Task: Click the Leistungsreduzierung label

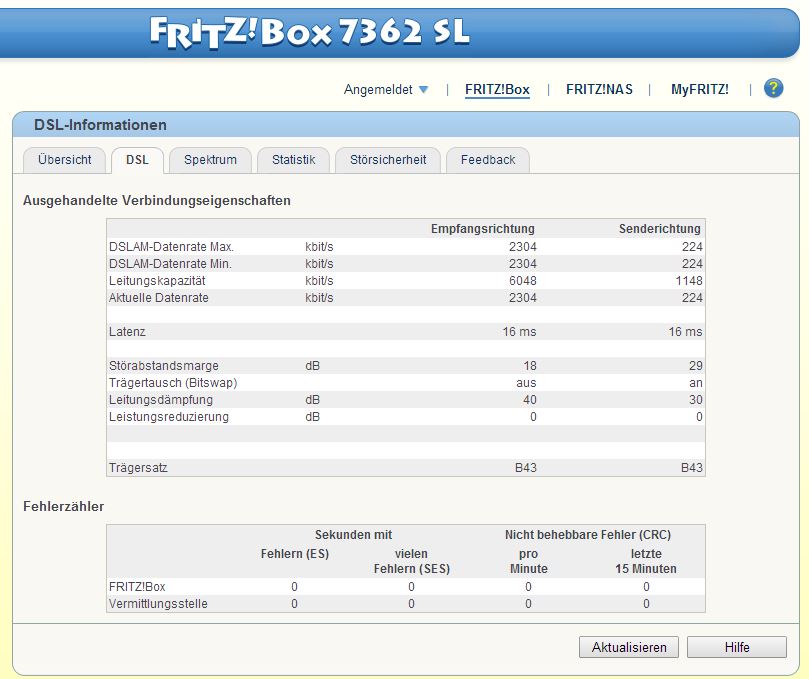Action: (x=169, y=417)
